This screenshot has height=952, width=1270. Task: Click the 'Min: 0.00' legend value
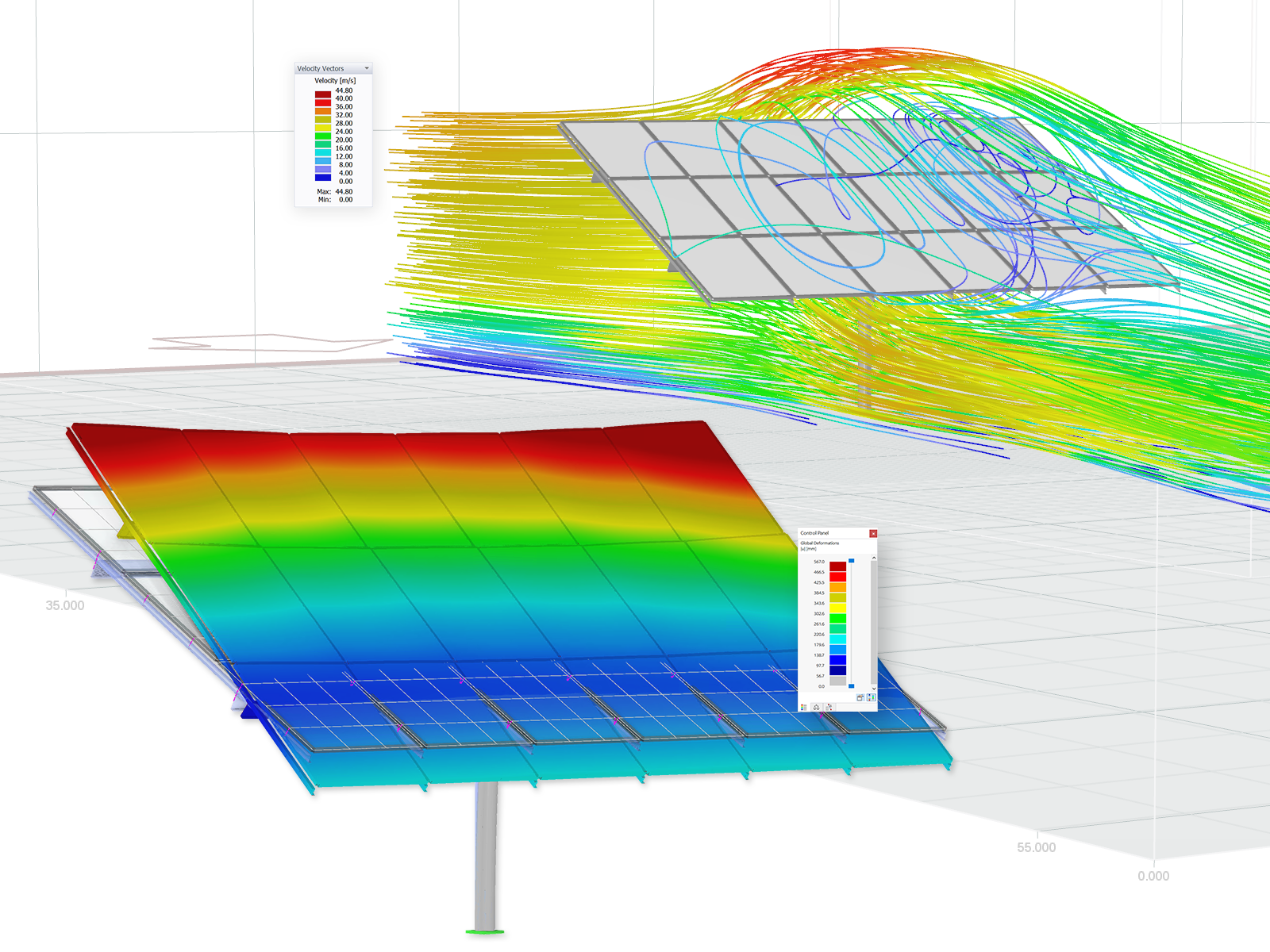(x=336, y=200)
